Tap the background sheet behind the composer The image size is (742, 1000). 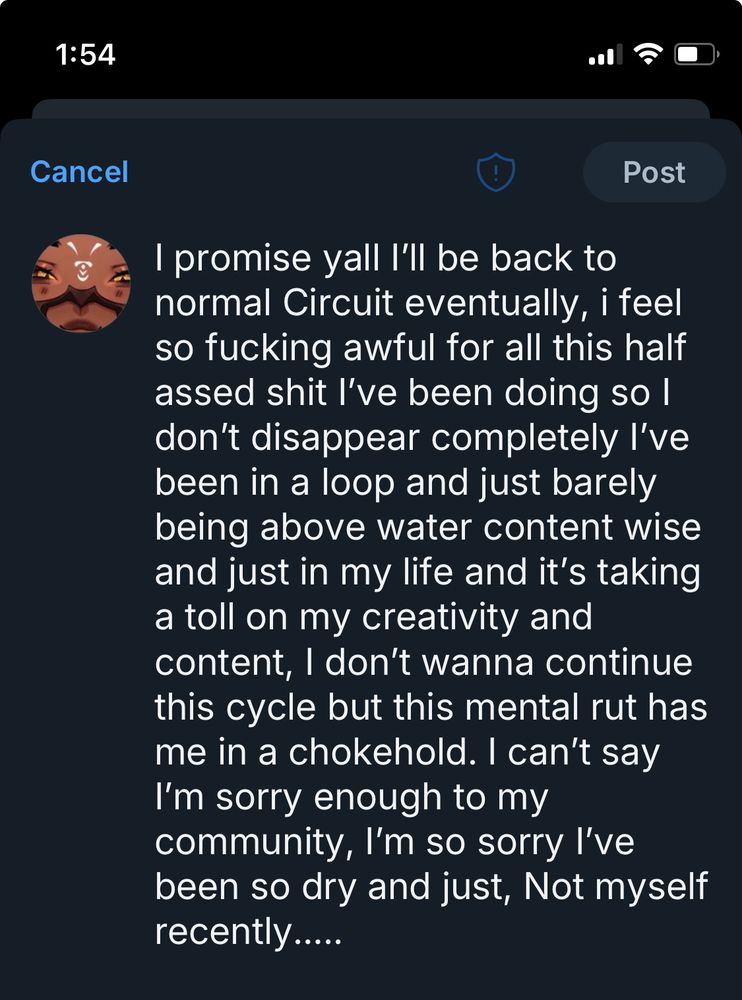tap(370, 108)
